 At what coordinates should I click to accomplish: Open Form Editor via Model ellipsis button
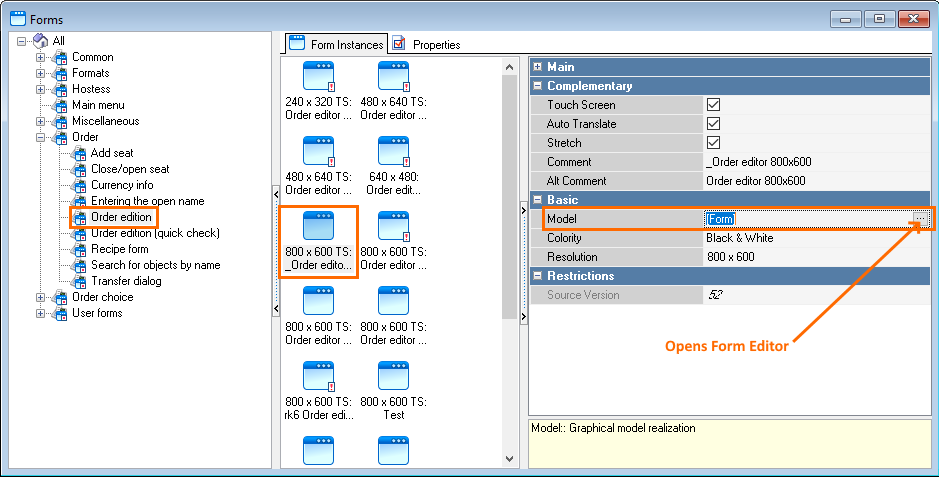click(920, 219)
